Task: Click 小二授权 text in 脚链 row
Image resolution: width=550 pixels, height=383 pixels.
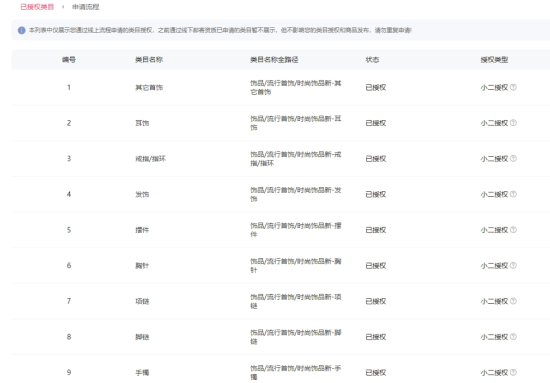Action: click(x=494, y=337)
